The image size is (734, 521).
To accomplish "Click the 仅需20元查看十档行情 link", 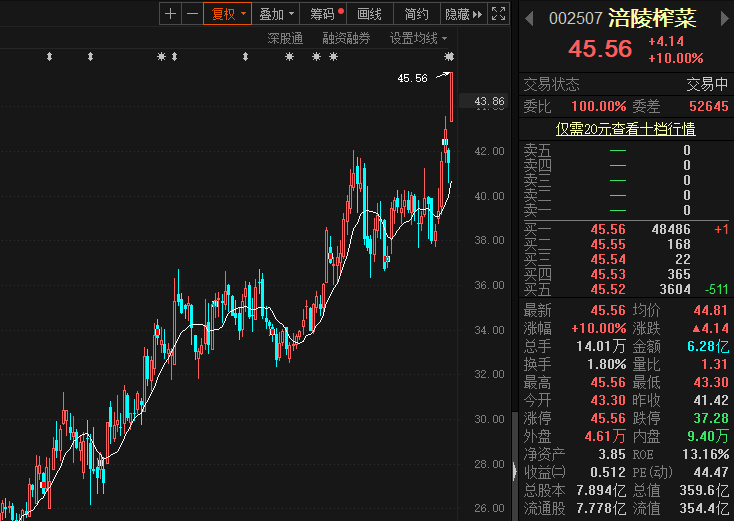I will coord(626,129).
